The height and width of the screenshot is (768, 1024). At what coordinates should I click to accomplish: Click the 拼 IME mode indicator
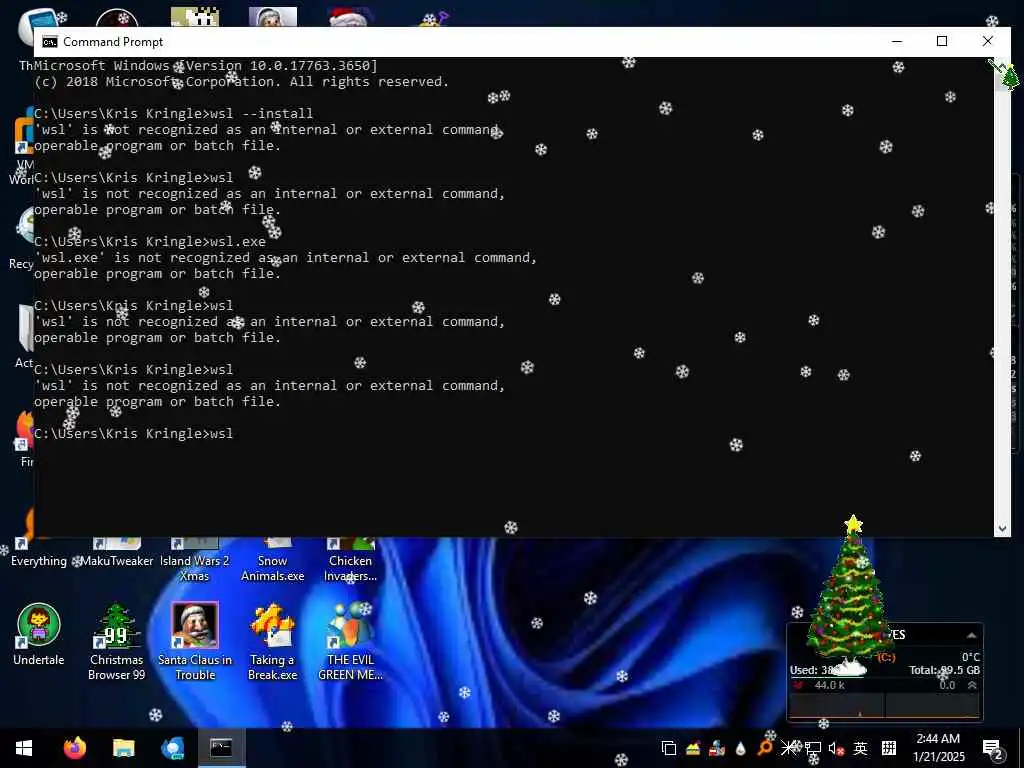889,748
